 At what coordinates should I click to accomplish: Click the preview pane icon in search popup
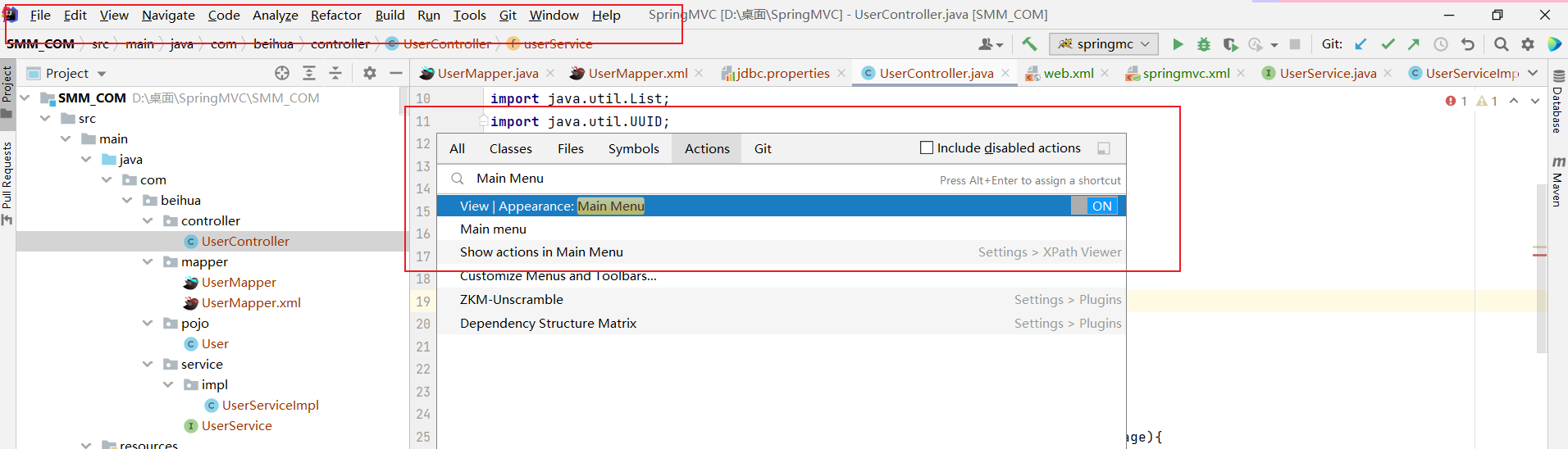pos(1104,148)
